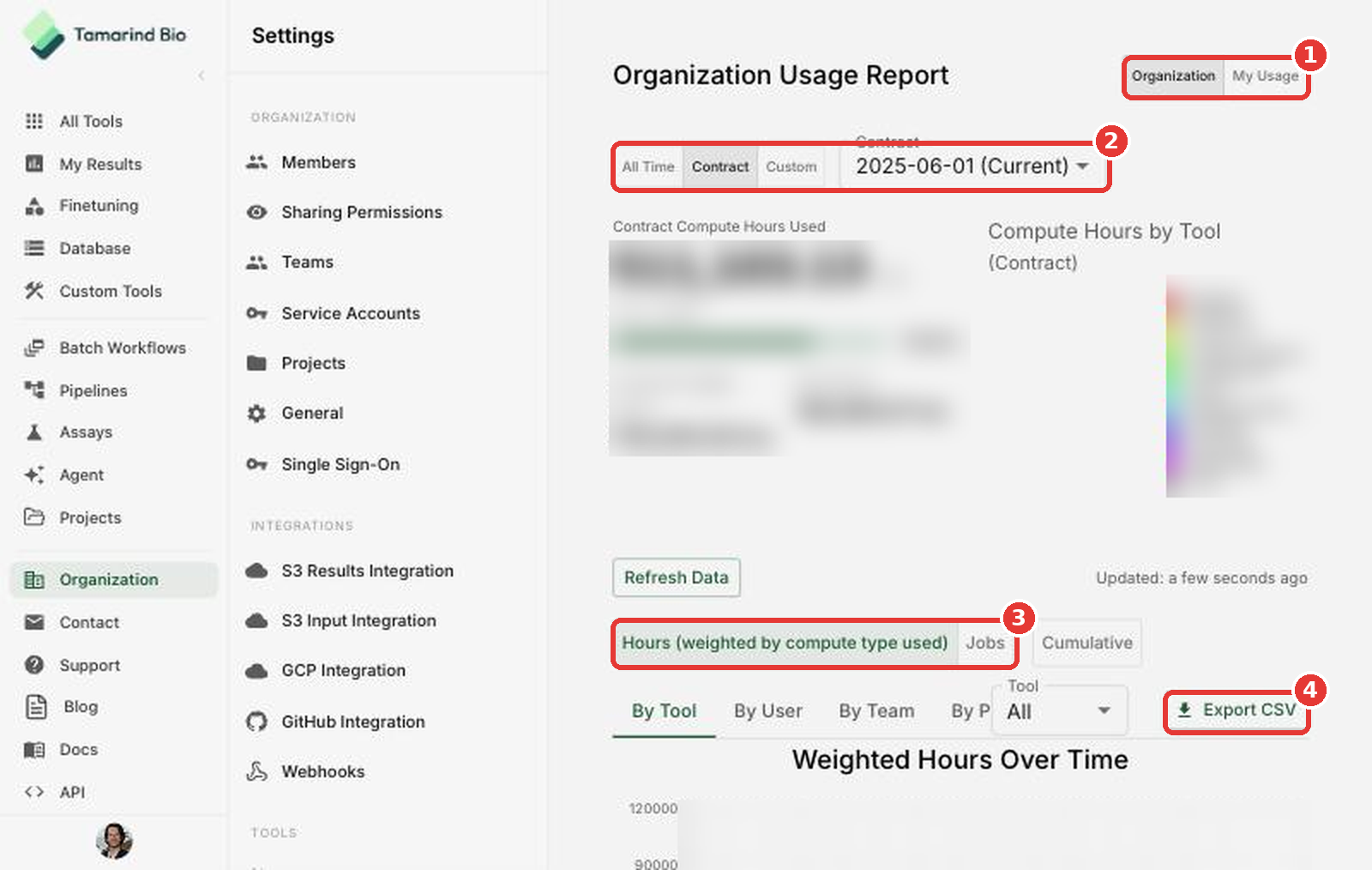The height and width of the screenshot is (870, 1372).
Task: Click the Finetuning shapes icon
Action: tap(34, 206)
